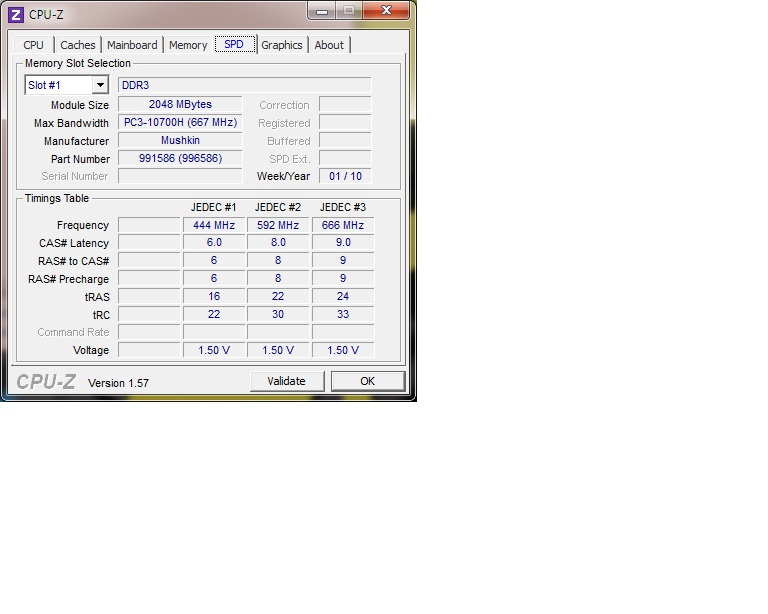768x614 pixels.
Task: Click the RAS# Precharge label
Action: click(x=69, y=279)
